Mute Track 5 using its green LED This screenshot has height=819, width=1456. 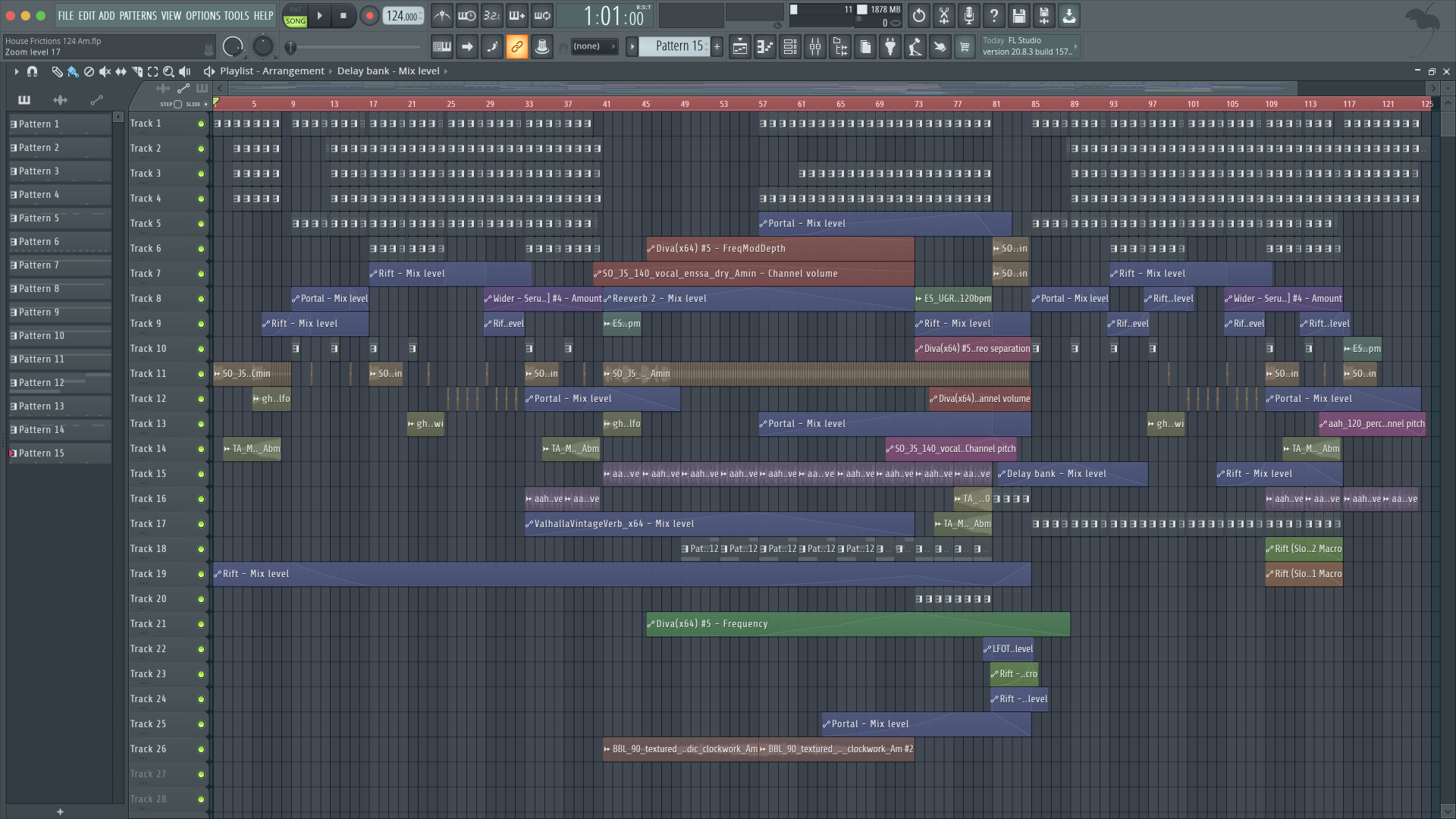coord(201,224)
